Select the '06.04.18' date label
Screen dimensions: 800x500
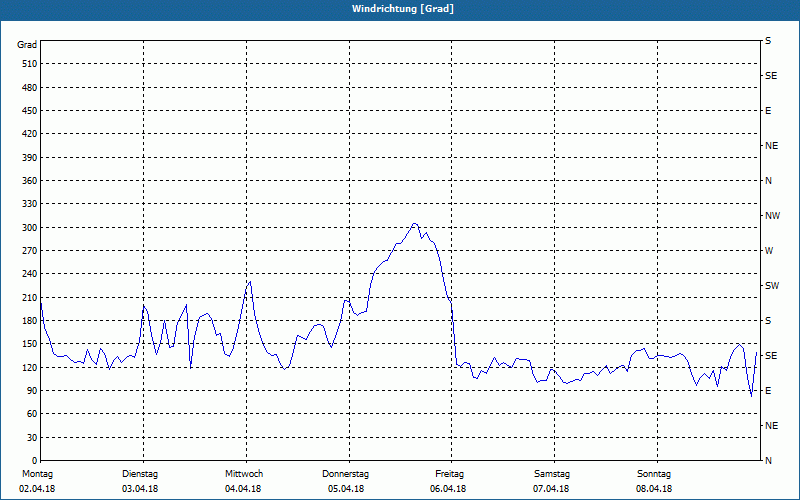(x=448, y=489)
